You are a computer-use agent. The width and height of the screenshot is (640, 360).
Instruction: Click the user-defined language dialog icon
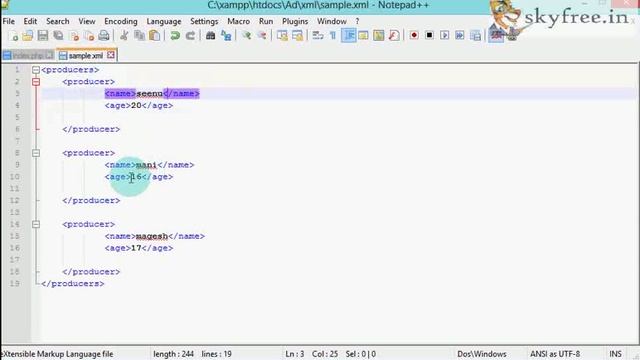point(363,36)
